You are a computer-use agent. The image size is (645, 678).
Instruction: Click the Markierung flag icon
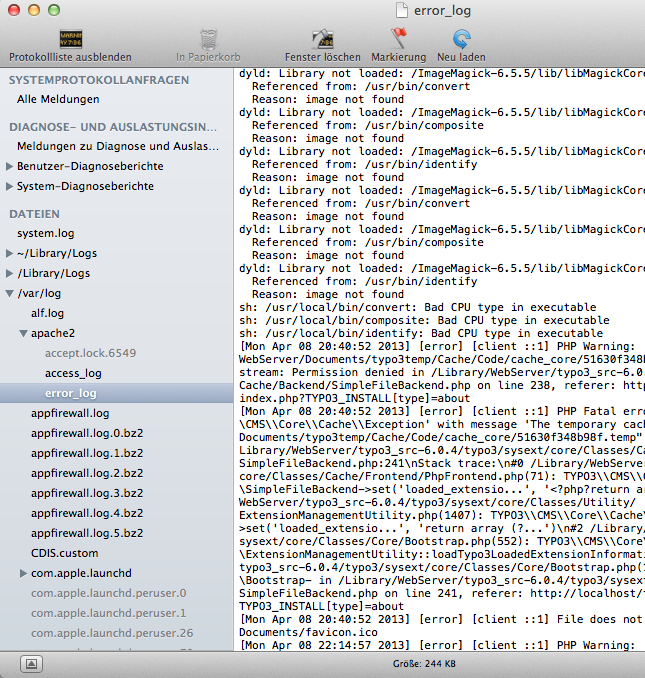pyautogui.click(x=399, y=38)
